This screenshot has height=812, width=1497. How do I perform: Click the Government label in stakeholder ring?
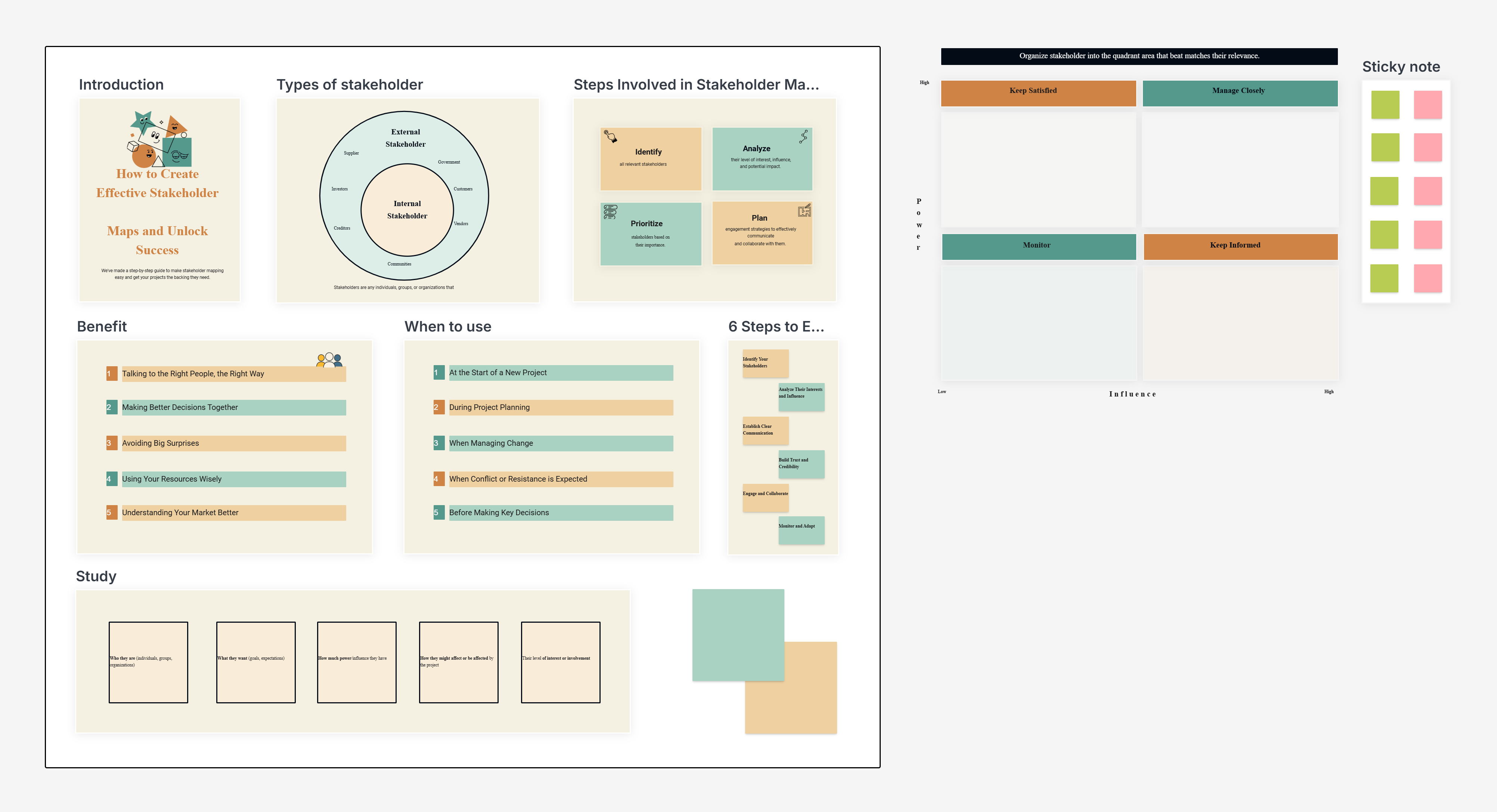point(449,162)
